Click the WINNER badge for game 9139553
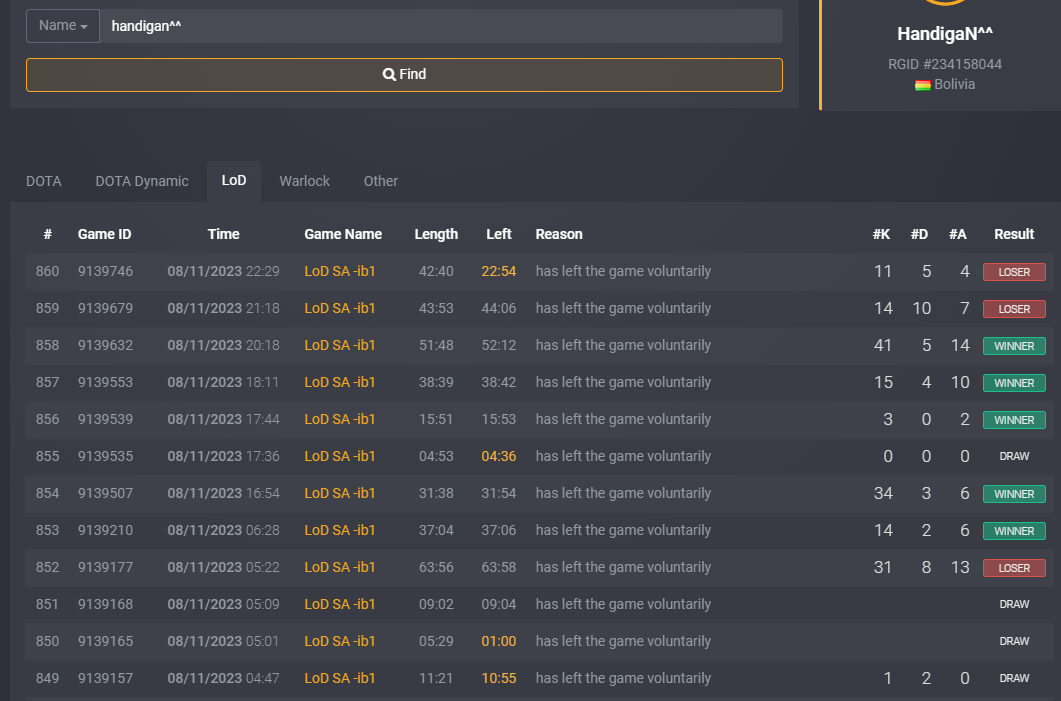This screenshot has width=1061, height=701. [1014, 383]
